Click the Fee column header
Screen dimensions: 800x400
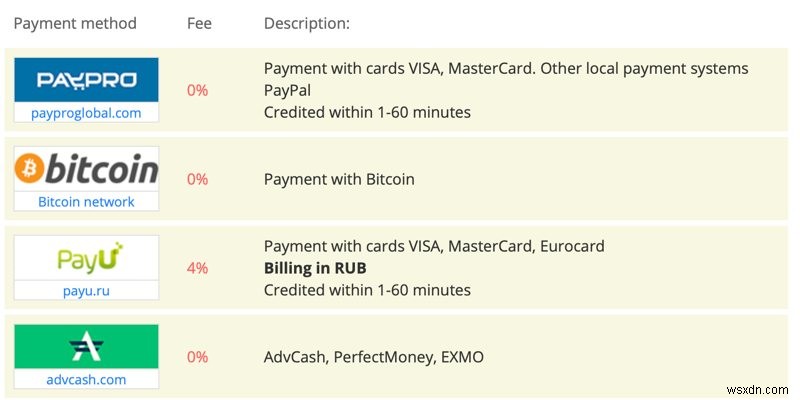199,23
